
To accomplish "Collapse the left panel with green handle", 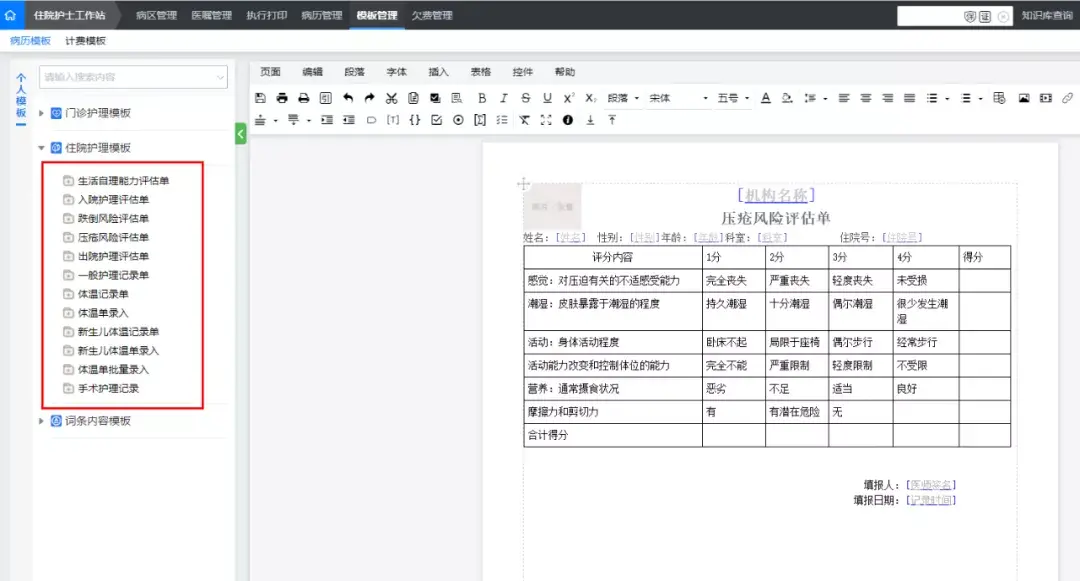I will (x=240, y=134).
